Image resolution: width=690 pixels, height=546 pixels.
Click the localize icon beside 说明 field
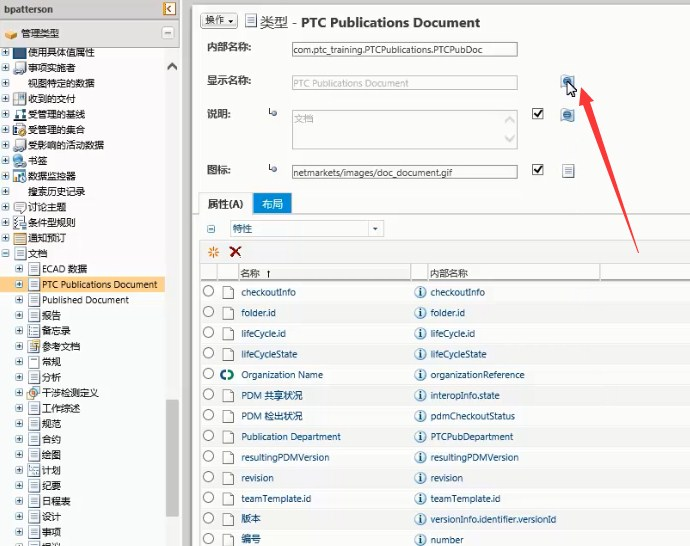coord(568,115)
